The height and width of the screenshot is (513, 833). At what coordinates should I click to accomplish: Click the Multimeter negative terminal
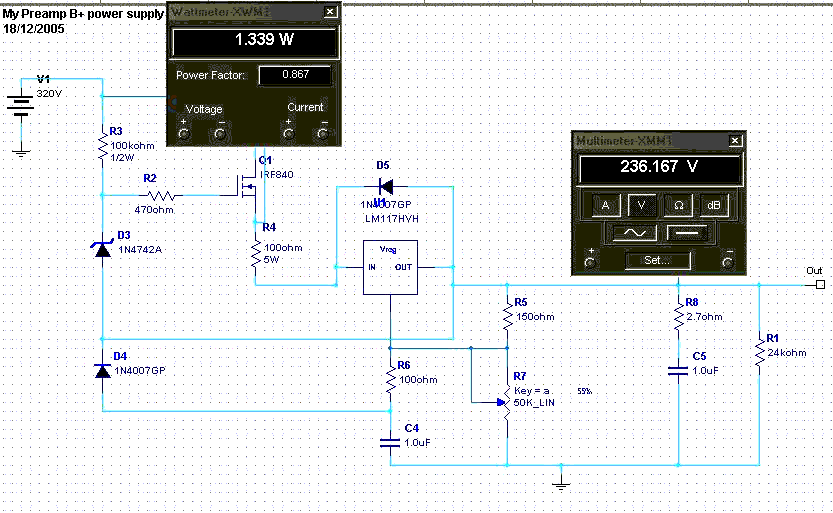point(728,262)
